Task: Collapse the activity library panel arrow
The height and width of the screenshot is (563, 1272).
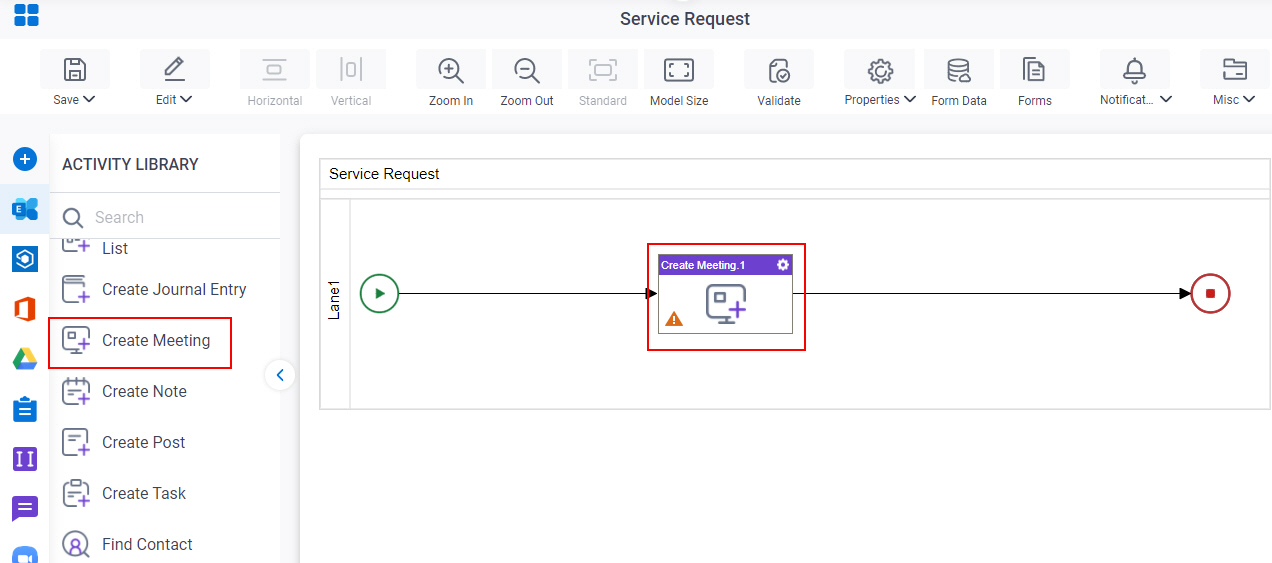Action: pyautogui.click(x=280, y=375)
